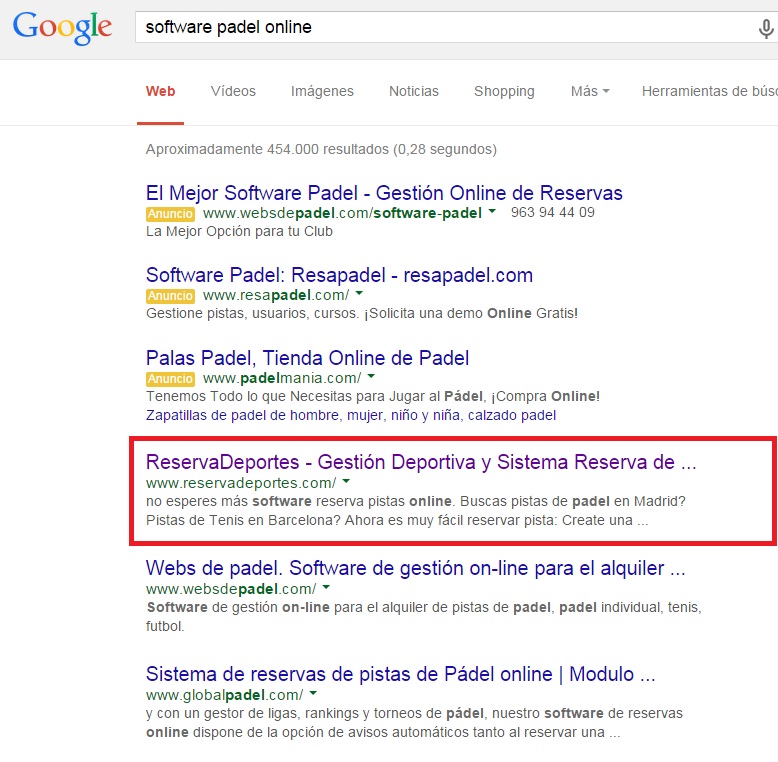Expand arrow next to www.resapadel.com/ URL
This screenshot has width=778, height=762.
pos(359,293)
